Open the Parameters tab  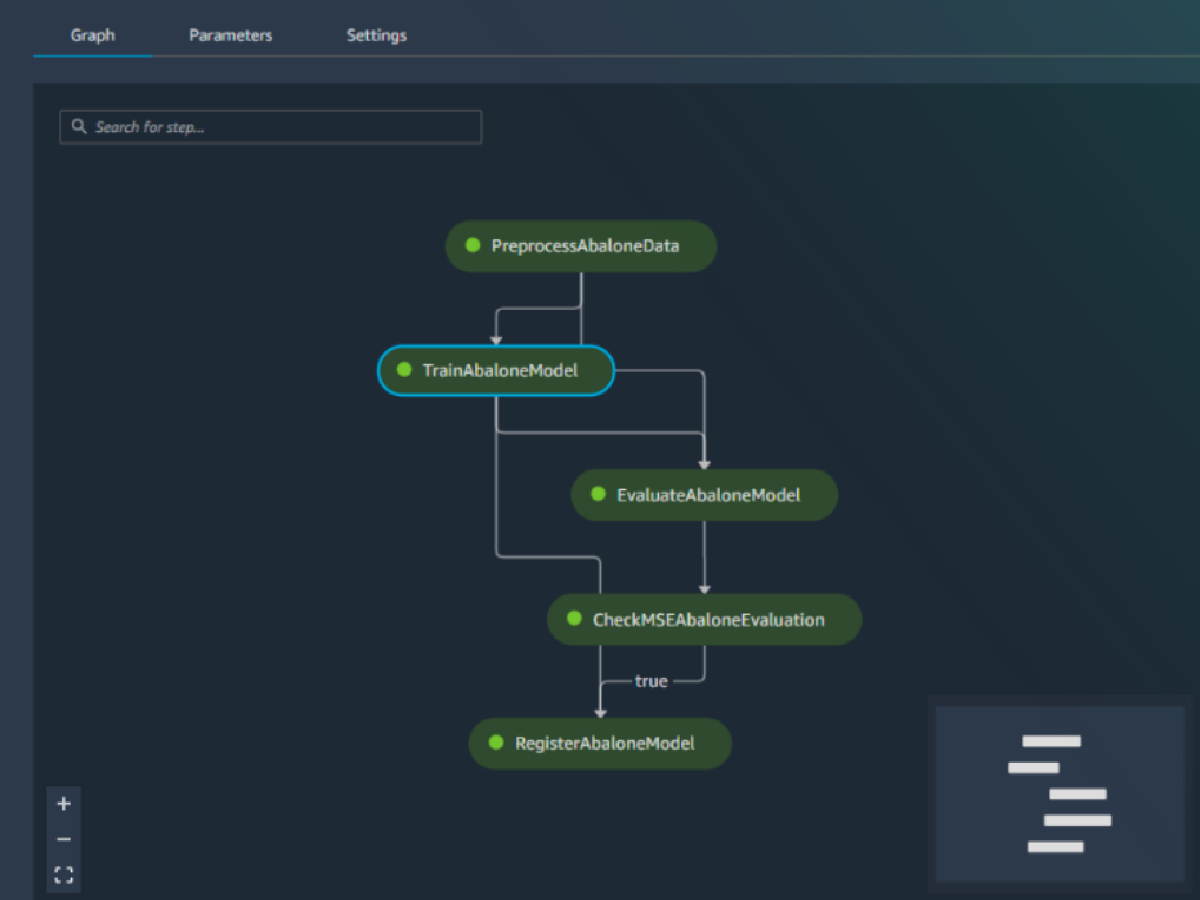click(x=230, y=35)
